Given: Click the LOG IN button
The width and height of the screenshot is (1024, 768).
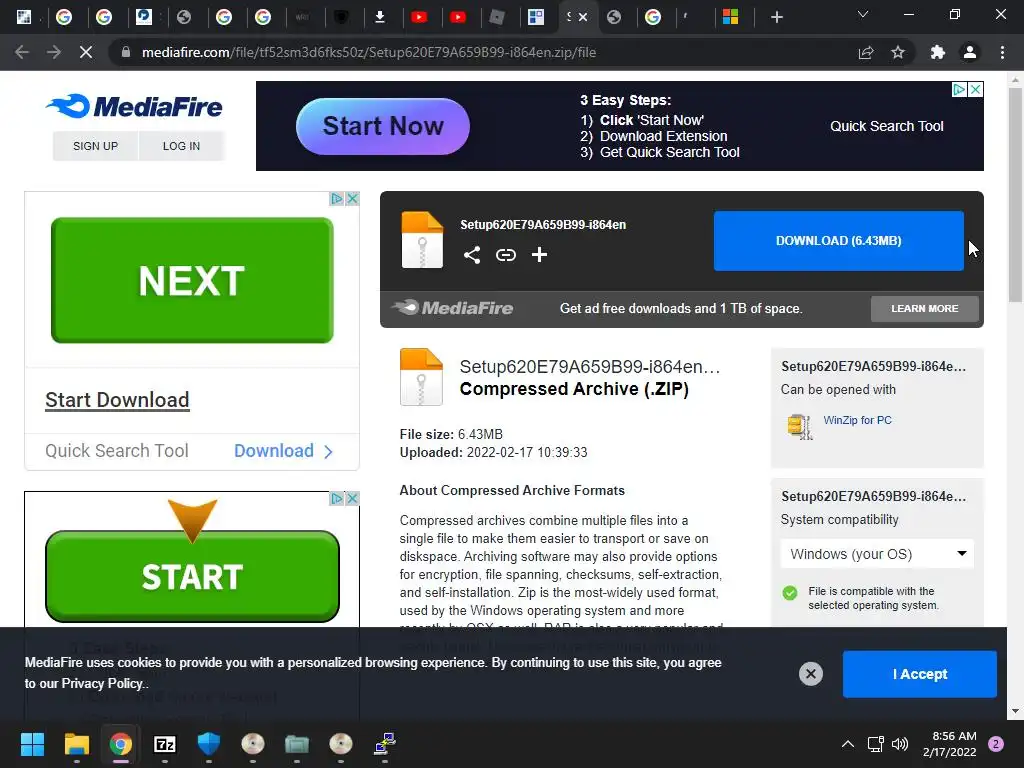Looking at the screenshot, I should click(x=181, y=146).
